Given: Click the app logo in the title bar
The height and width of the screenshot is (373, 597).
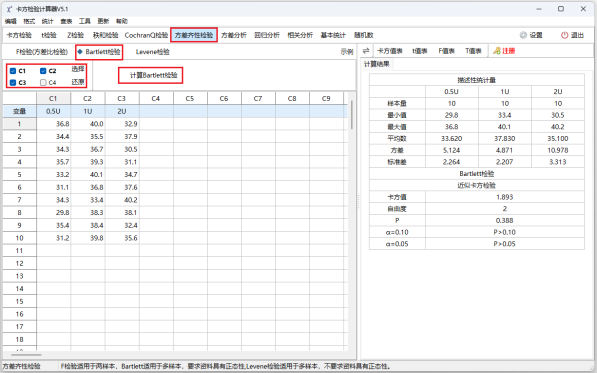Looking at the screenshot, I should point(9,9).
